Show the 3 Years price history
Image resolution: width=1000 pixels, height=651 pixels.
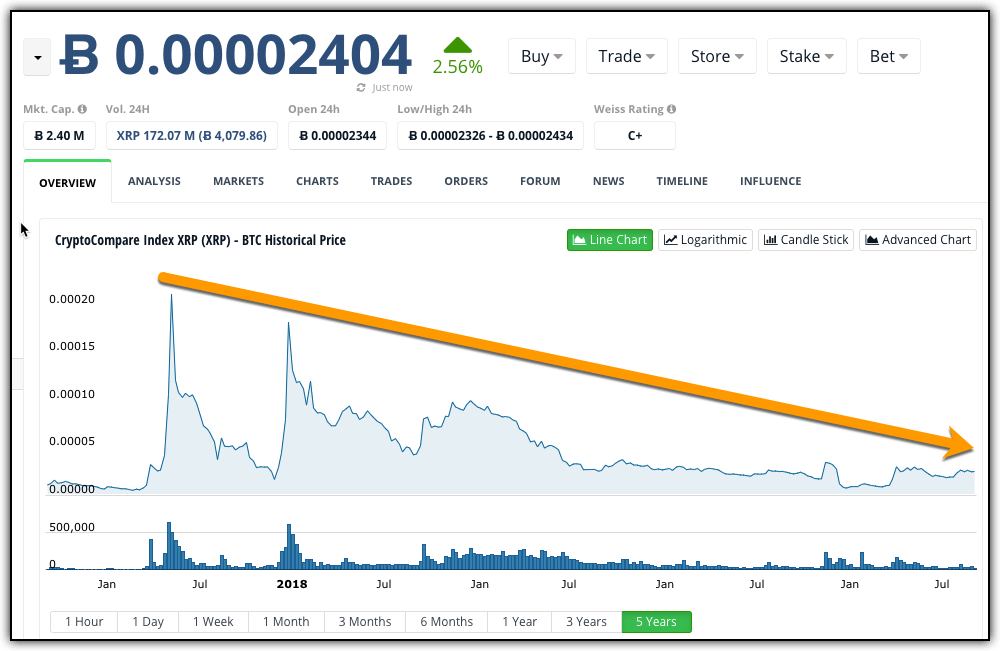(x=587, y=622)
